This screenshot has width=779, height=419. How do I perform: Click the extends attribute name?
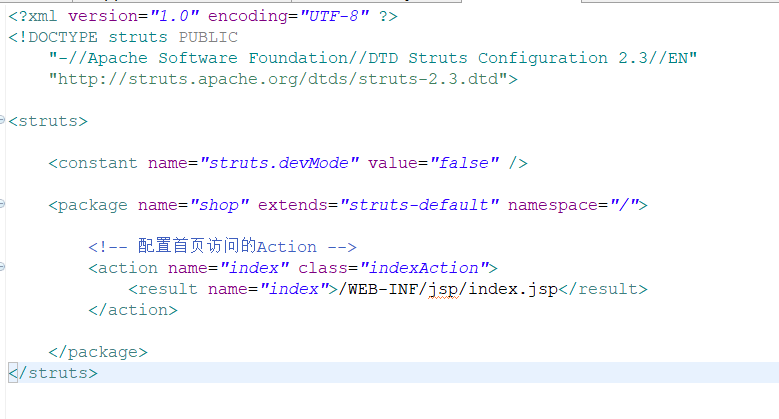click(292, 205)
